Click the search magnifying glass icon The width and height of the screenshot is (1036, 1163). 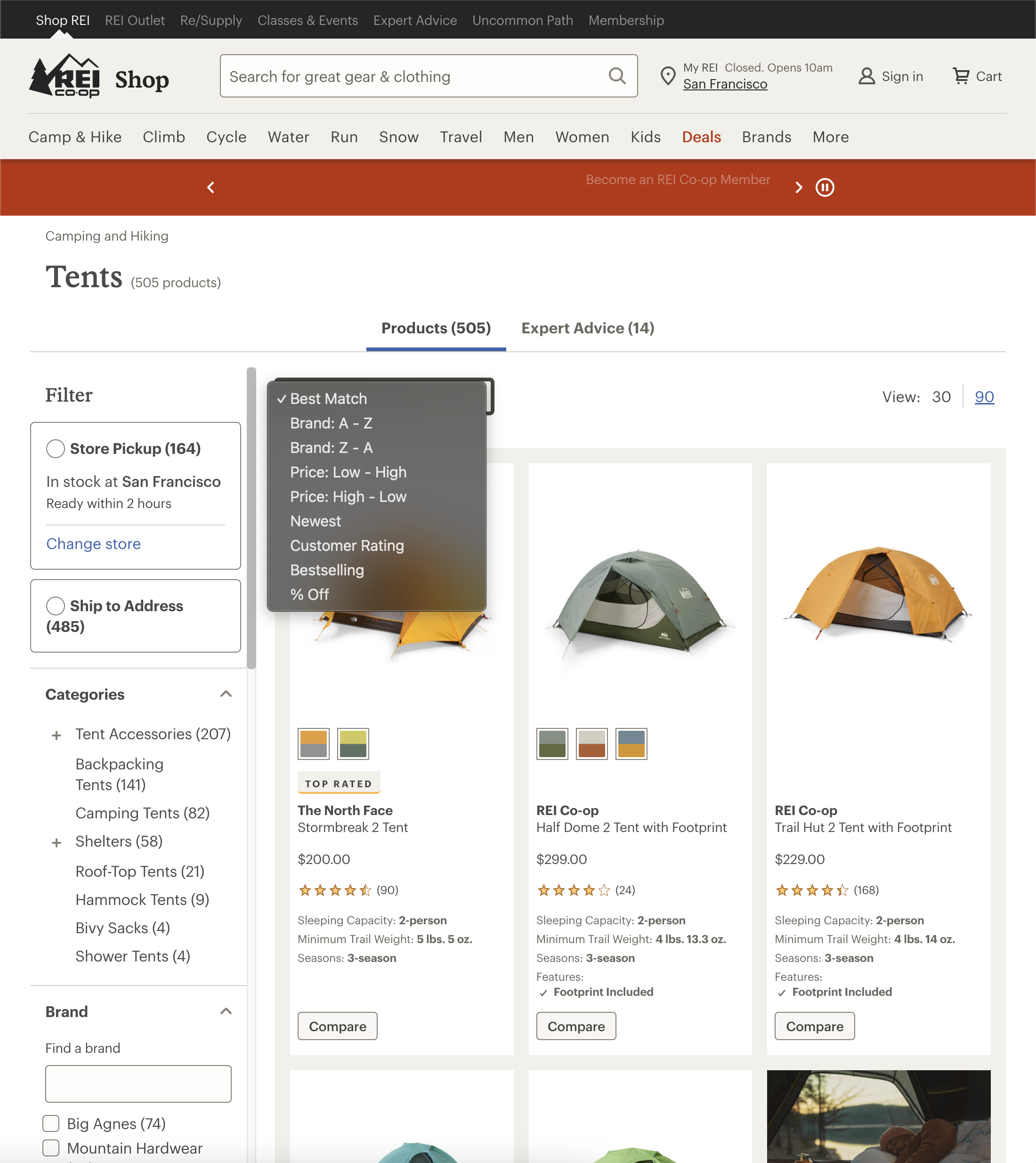[618, 76]
